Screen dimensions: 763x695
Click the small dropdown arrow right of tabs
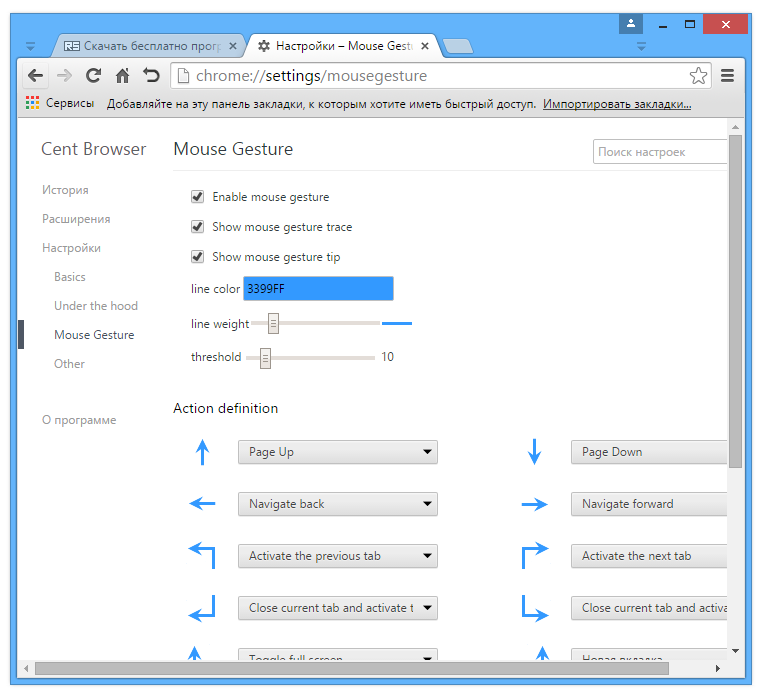641,47
